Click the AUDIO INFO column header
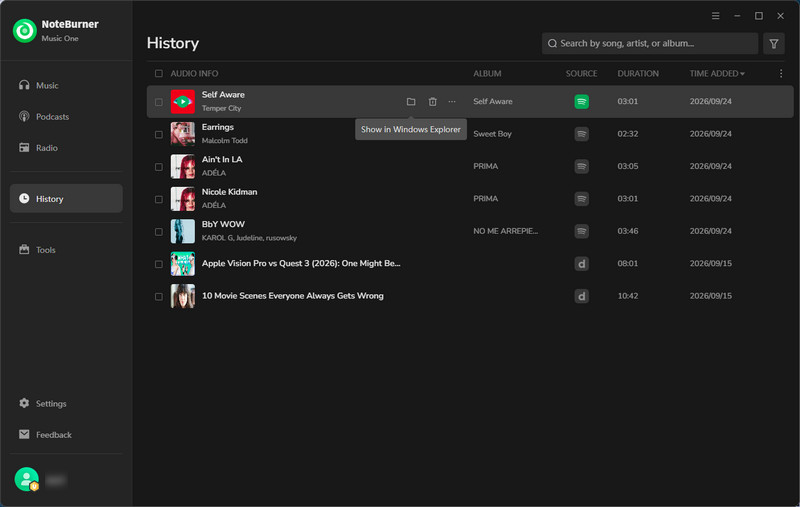 pyautogui.click(x=194, y=73)
